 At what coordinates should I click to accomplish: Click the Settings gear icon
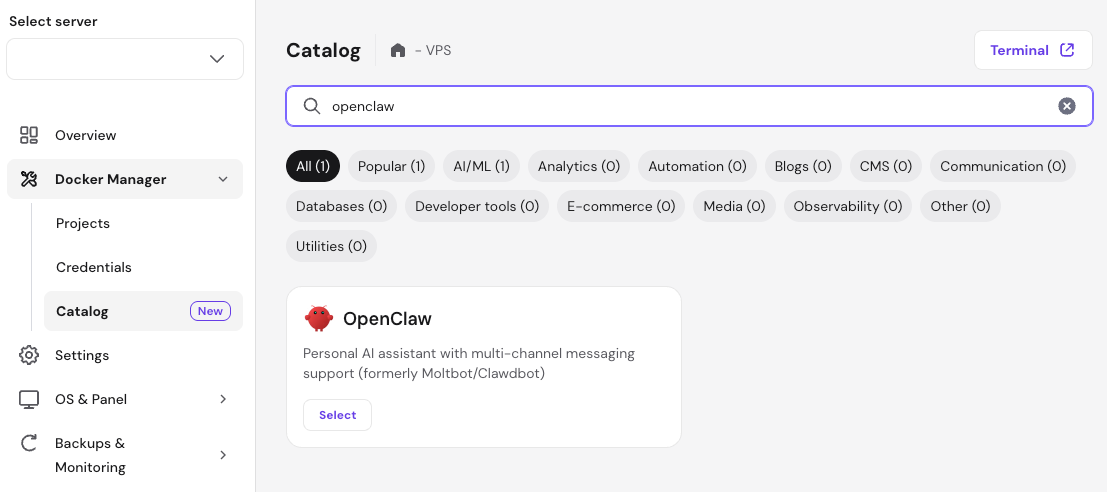click(29, 355)
